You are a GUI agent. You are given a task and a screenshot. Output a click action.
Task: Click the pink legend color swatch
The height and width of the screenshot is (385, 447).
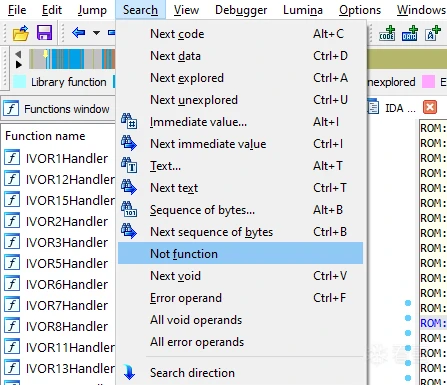click(x=428, y=82)
